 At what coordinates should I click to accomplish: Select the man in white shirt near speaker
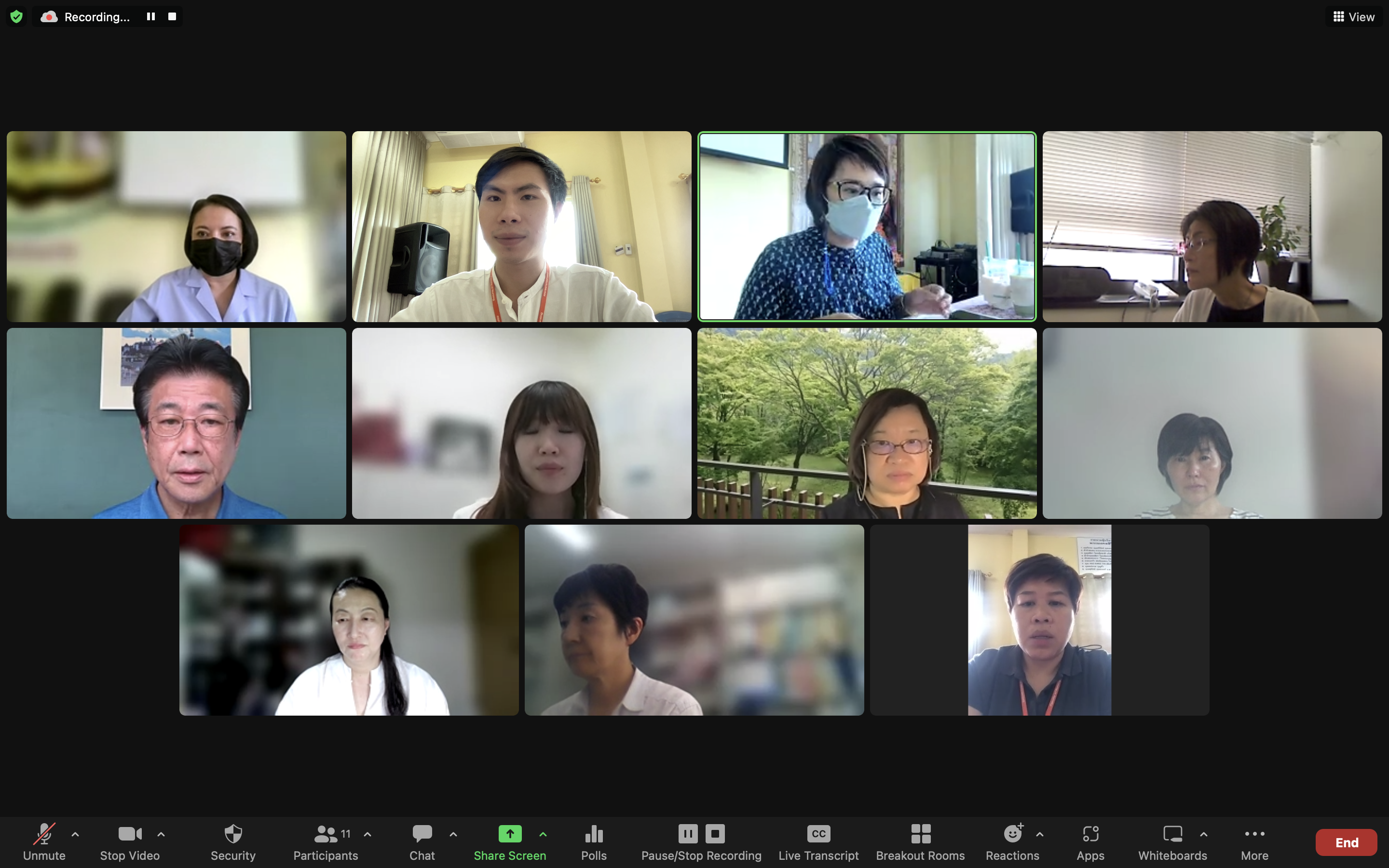(522, 226)
